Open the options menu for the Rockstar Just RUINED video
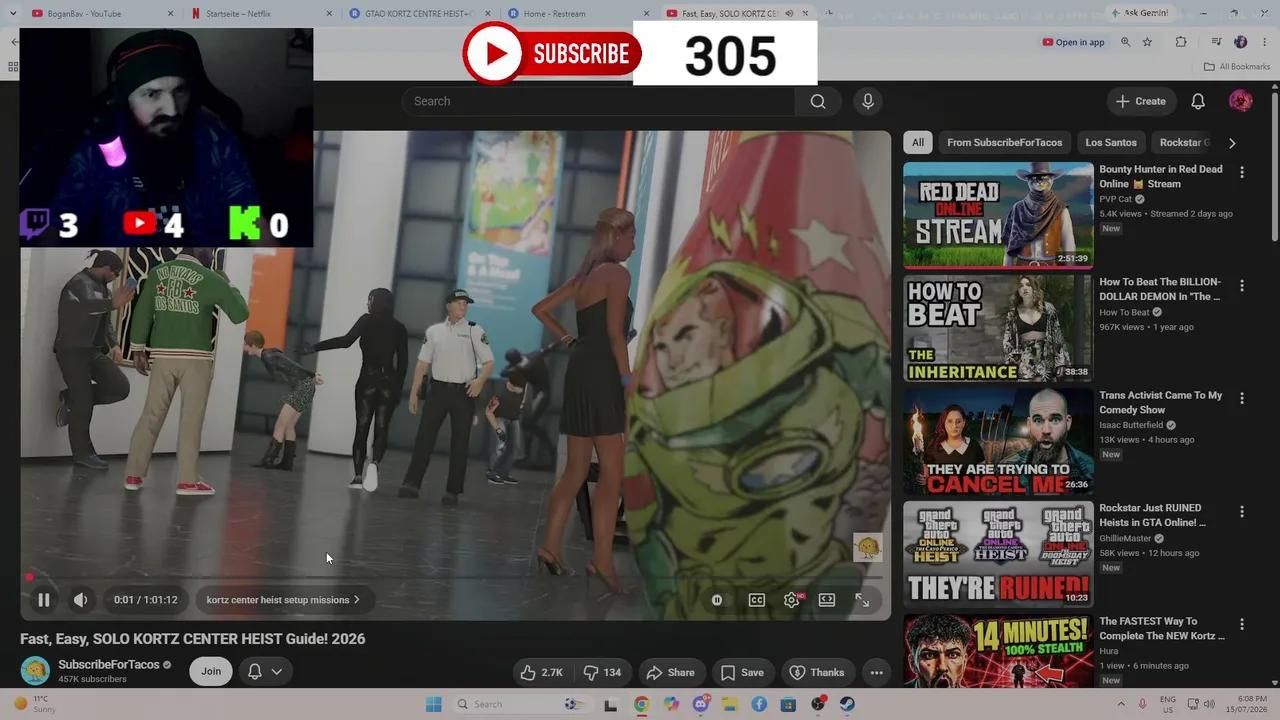 click(1242, 511)
